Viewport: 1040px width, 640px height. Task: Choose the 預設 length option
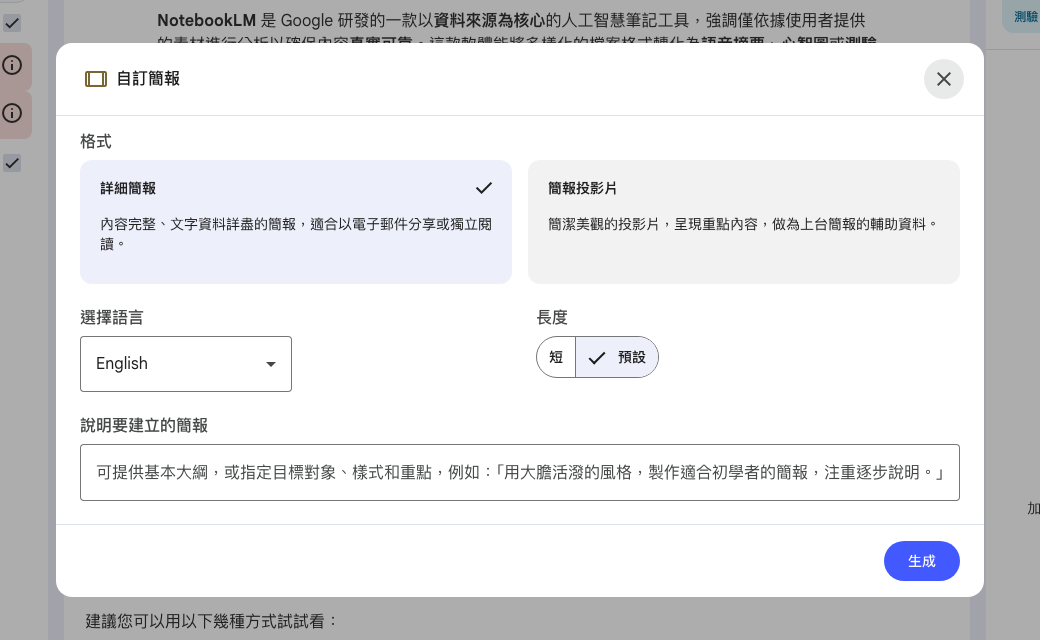[617, 357]
